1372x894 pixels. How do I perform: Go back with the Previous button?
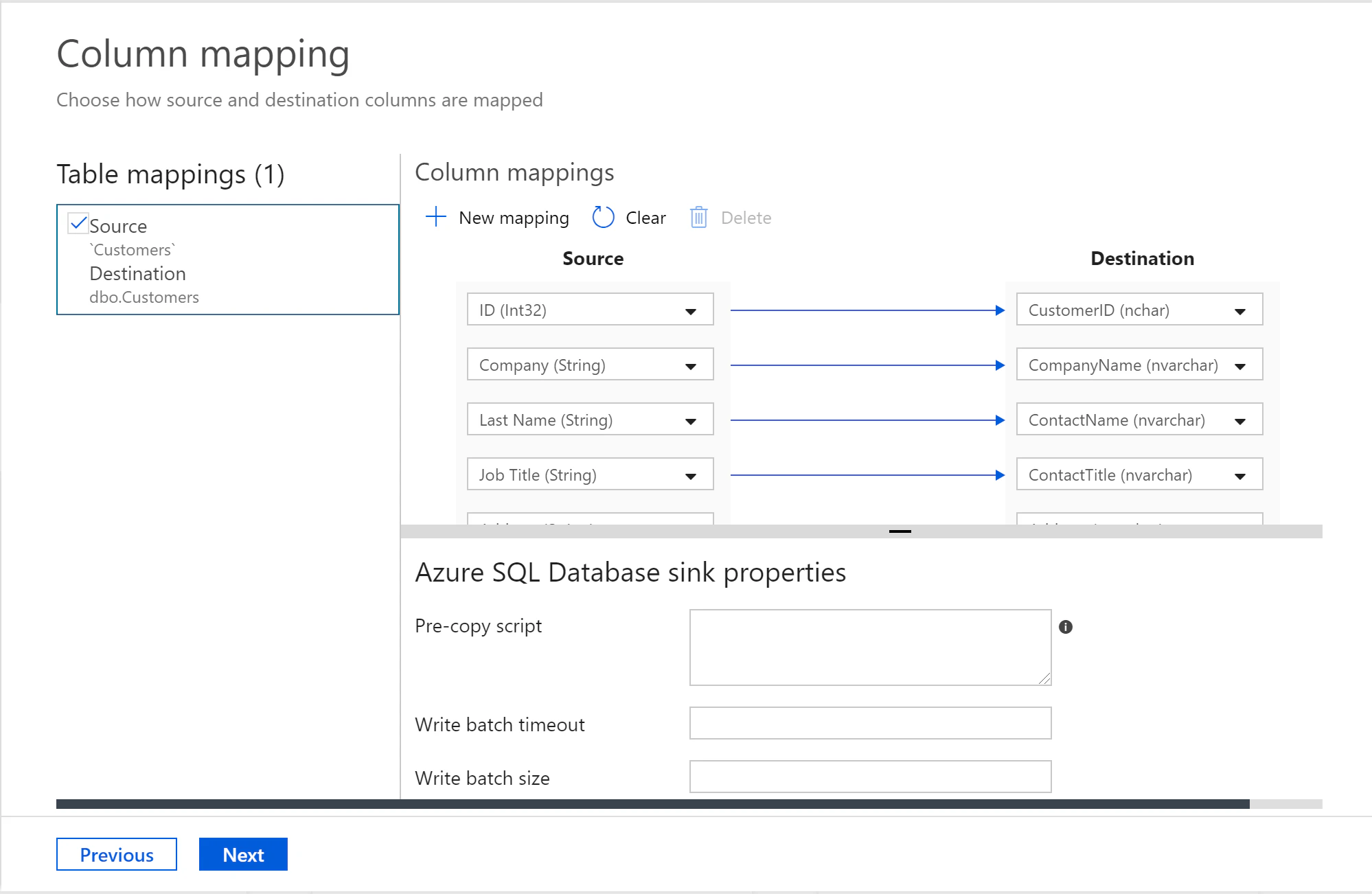pos(117,854)
